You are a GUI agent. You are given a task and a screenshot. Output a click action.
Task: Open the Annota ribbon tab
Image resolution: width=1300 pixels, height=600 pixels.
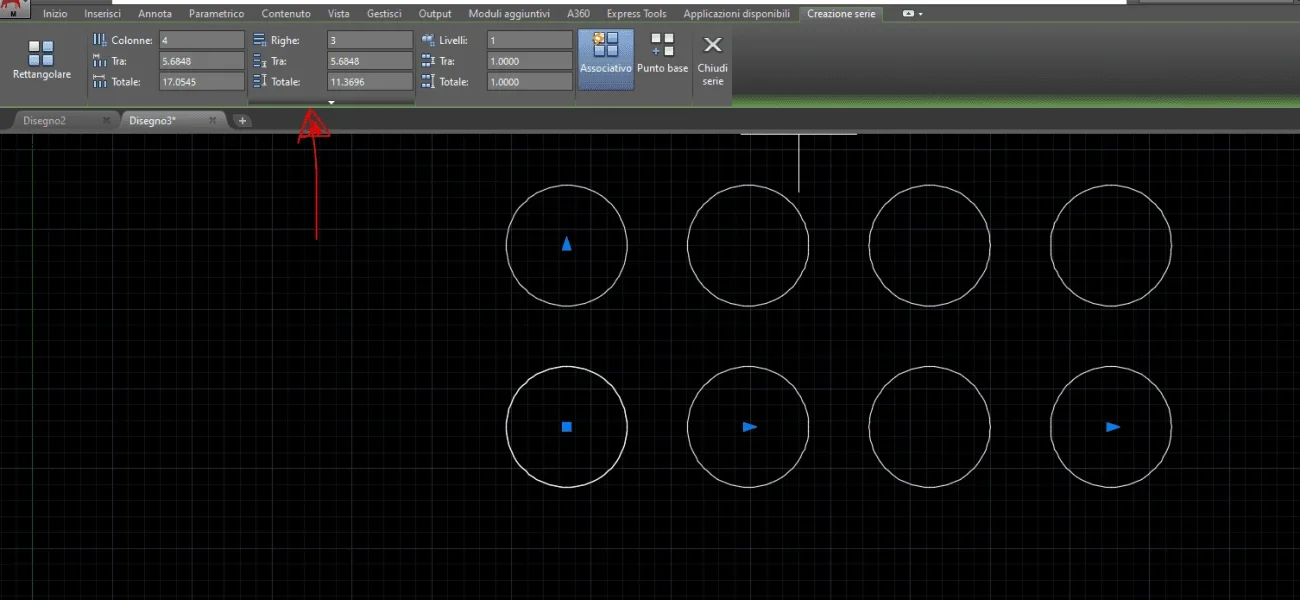(x=155, y=14)
